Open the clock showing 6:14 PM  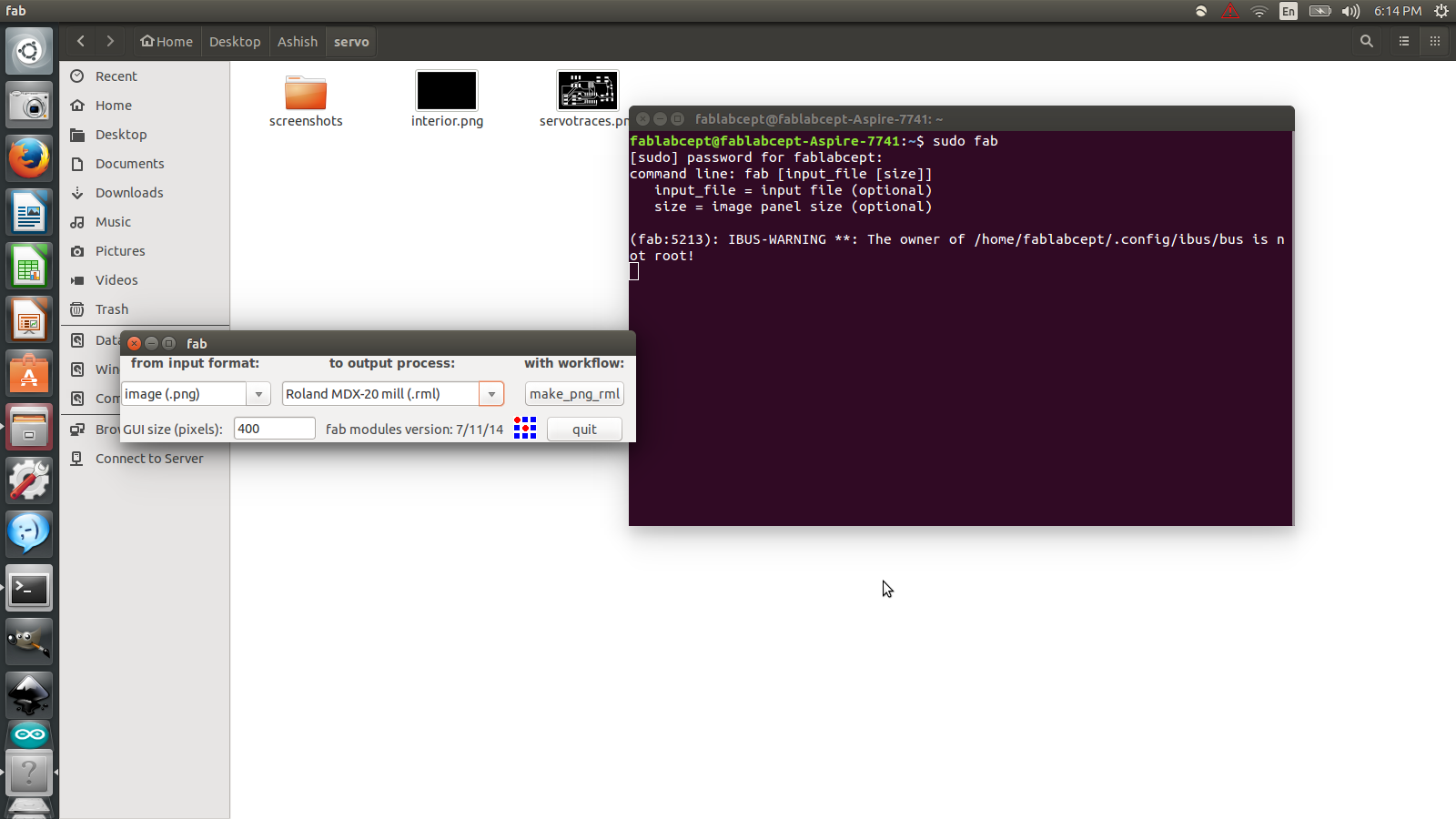click(x=1397, y=11)
